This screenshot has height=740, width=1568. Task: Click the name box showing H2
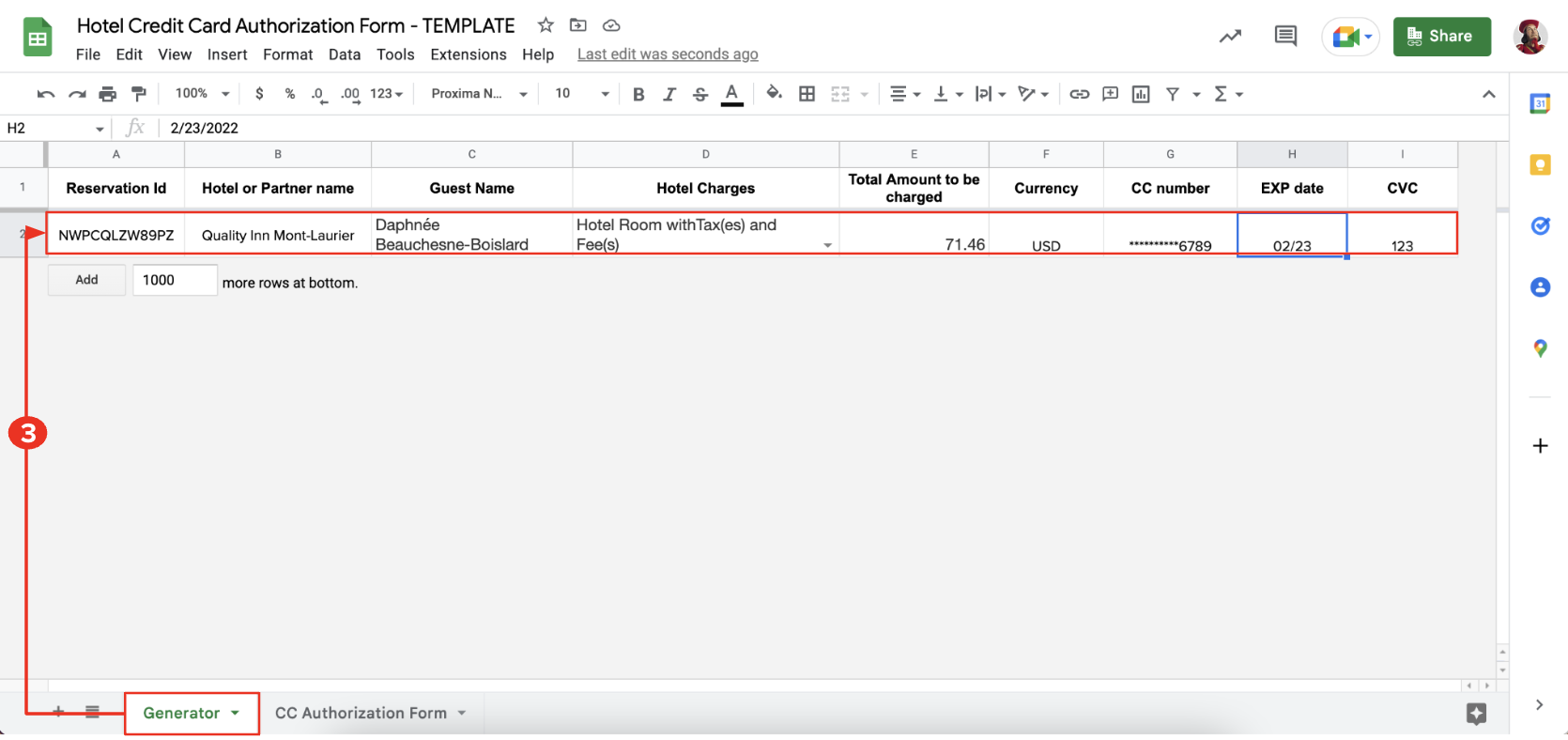coord(54,129)
